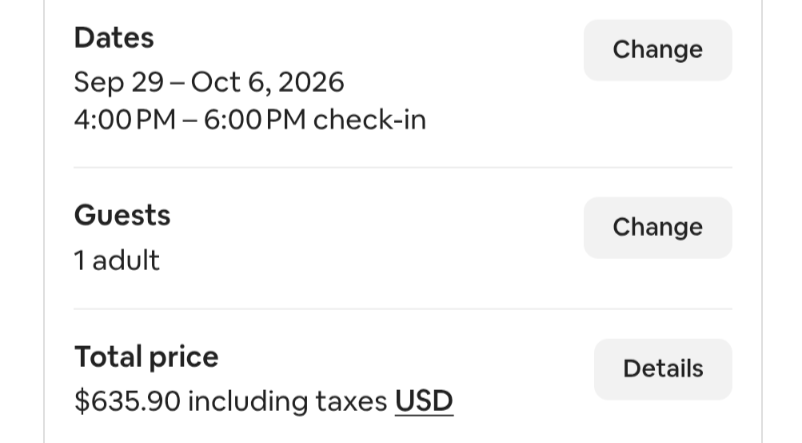
Task: Click the "1 adult" guest count text
Action: click(x=117, y=260)
